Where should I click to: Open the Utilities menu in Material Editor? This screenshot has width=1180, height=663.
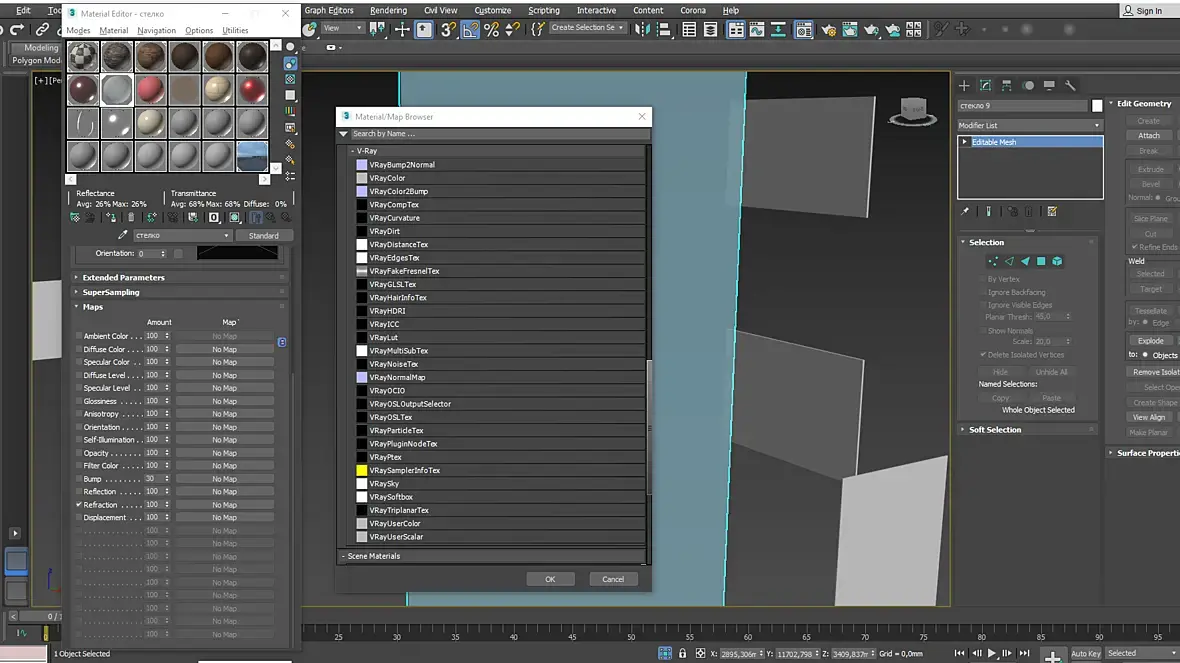(x=235, y=31)
